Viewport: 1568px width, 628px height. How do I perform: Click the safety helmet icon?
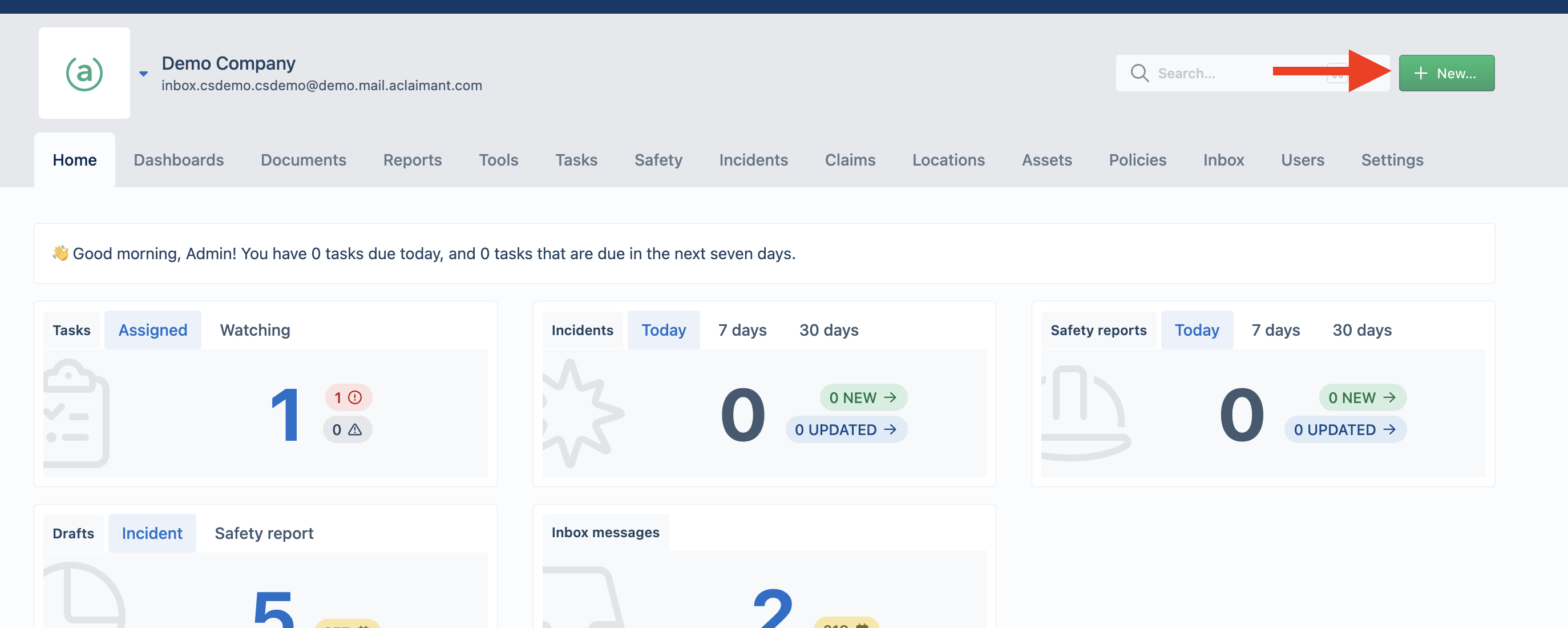click(1085, 413)
